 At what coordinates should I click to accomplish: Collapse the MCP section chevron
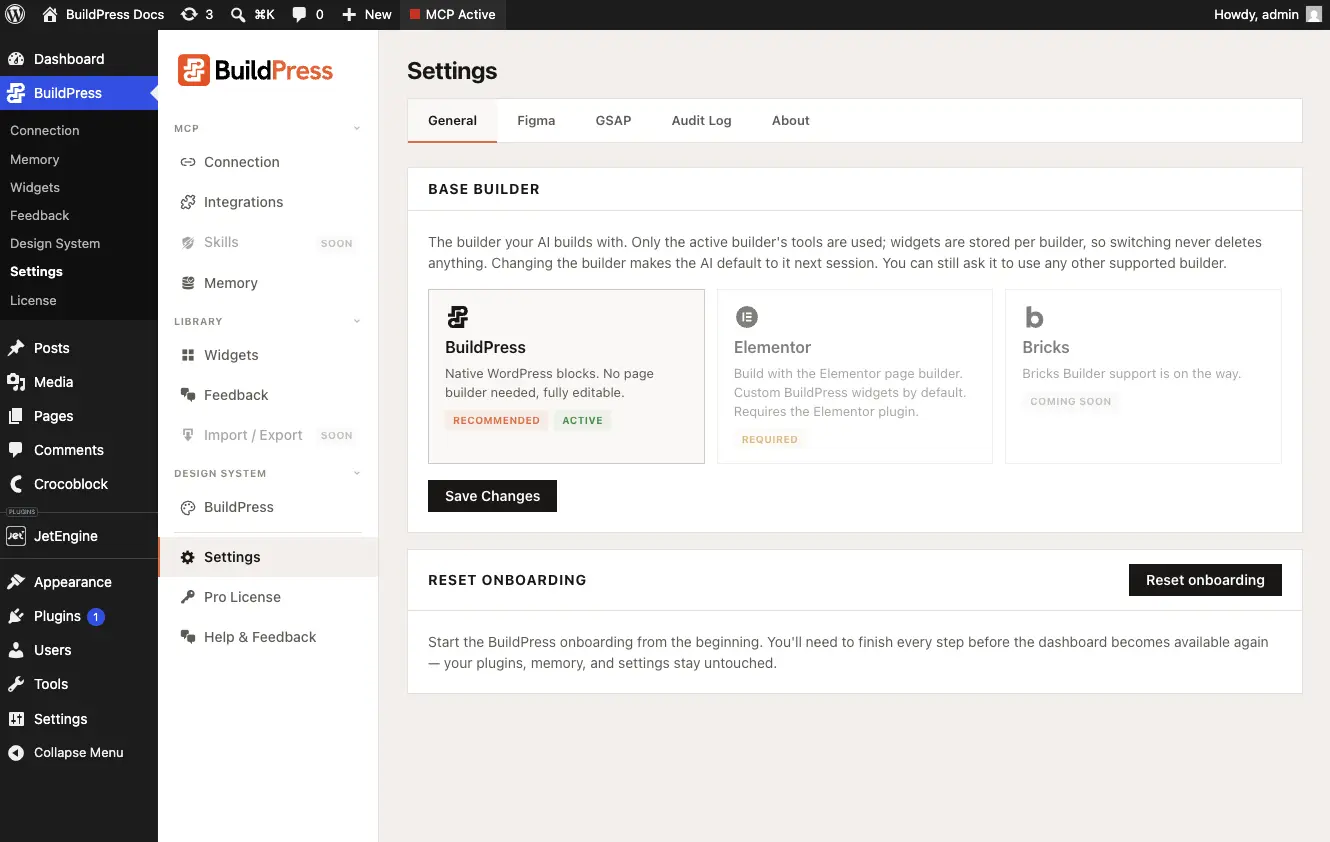[357, 128]
